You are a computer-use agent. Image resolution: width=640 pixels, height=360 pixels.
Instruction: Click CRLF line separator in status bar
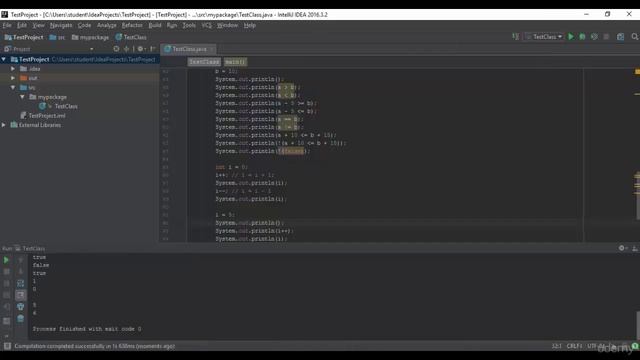574,346
